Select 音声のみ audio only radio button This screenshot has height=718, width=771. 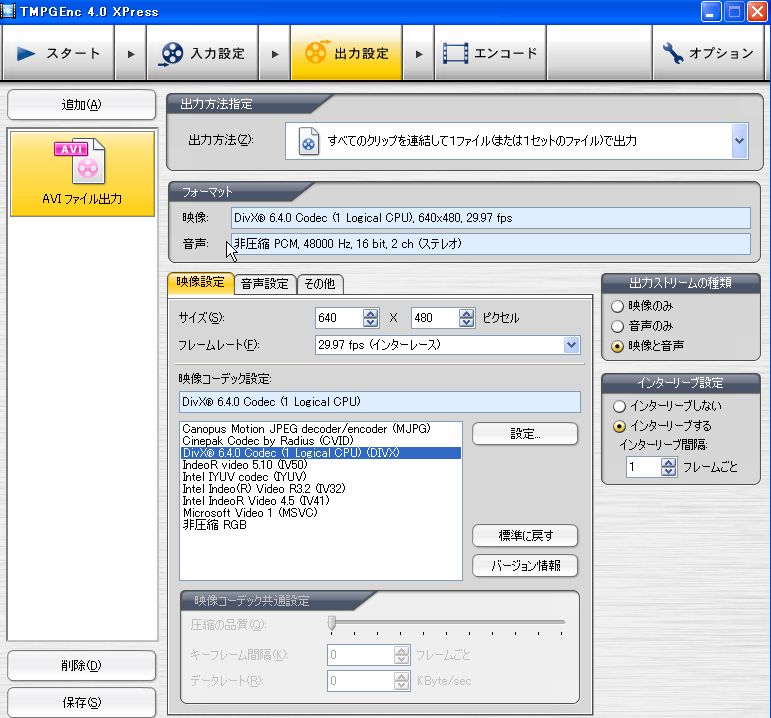pos(618,326)
